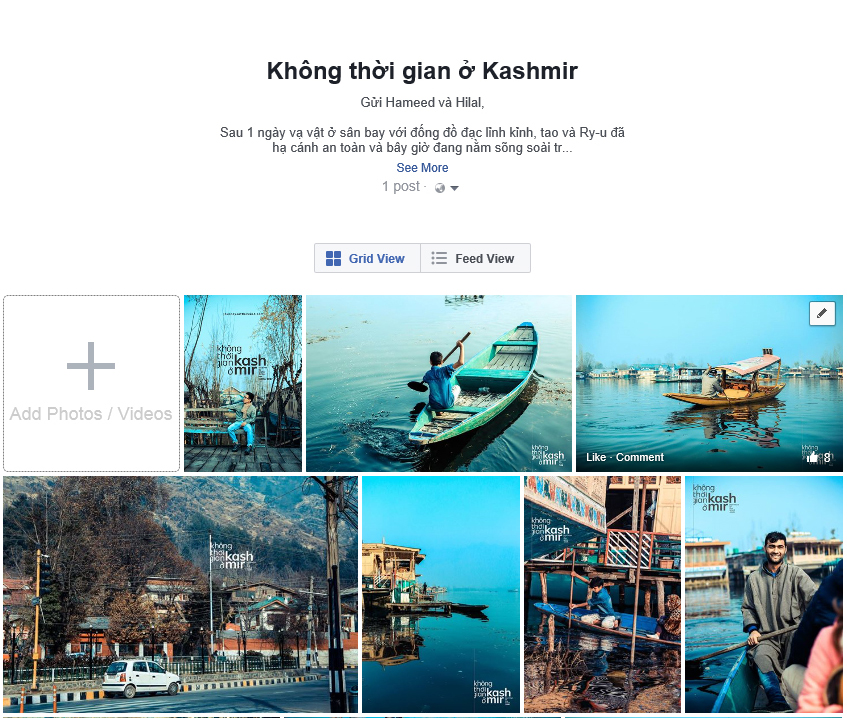This screenshot has height=718, width=847.
Task: Click the grid squares icon
Action: (333, 258)
